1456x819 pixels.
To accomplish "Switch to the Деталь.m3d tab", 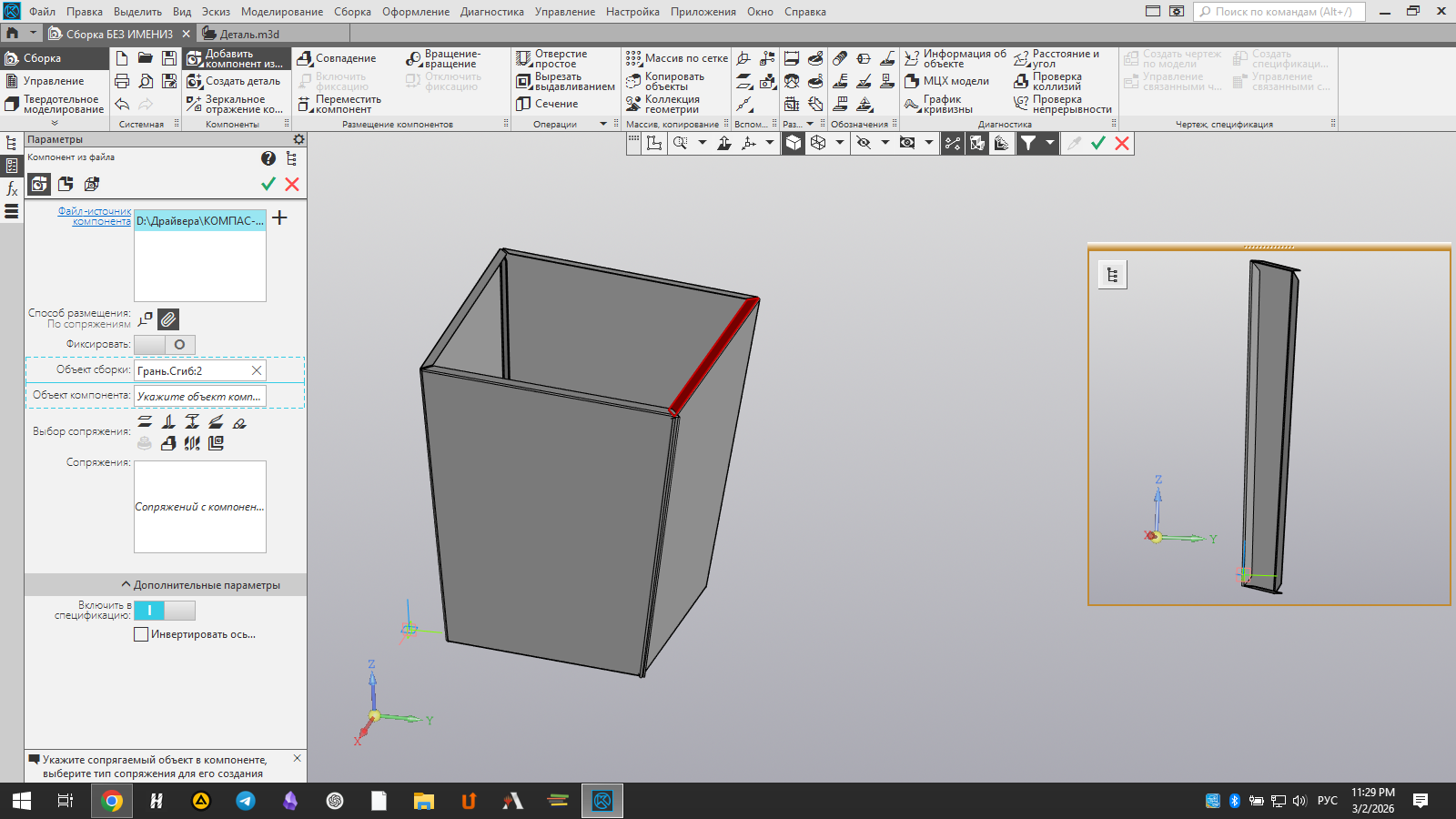I will [248, 34].
